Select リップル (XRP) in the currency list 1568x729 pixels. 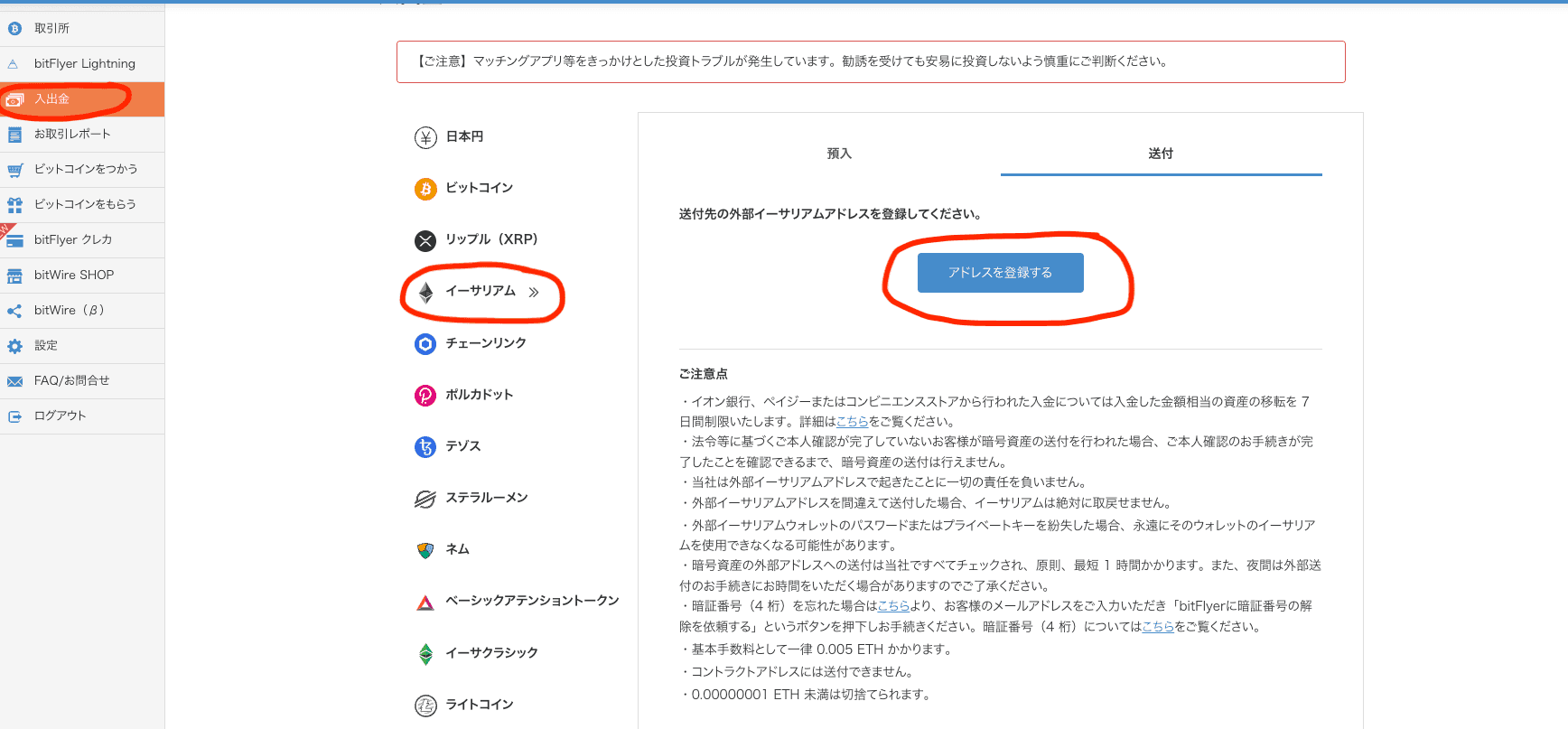pyautogui.click(x=491, y=240)
